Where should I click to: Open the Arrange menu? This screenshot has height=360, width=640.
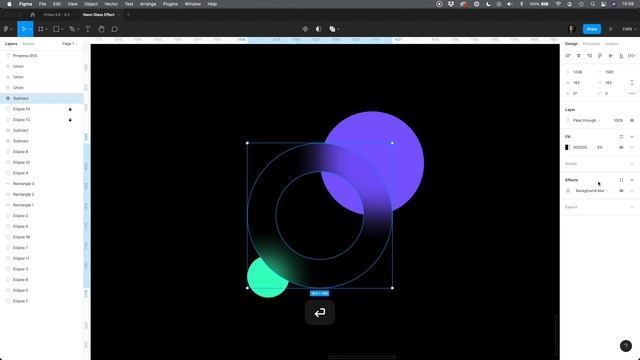pos(148,4)
